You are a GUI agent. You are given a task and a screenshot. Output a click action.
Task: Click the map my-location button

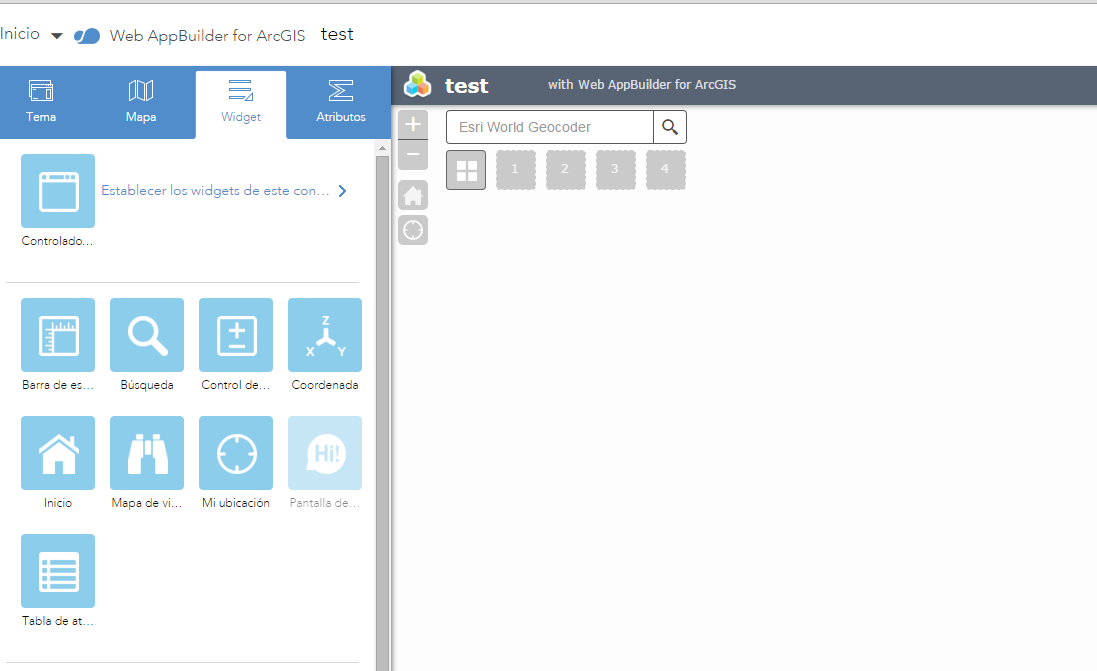click(x=413, y=229)
